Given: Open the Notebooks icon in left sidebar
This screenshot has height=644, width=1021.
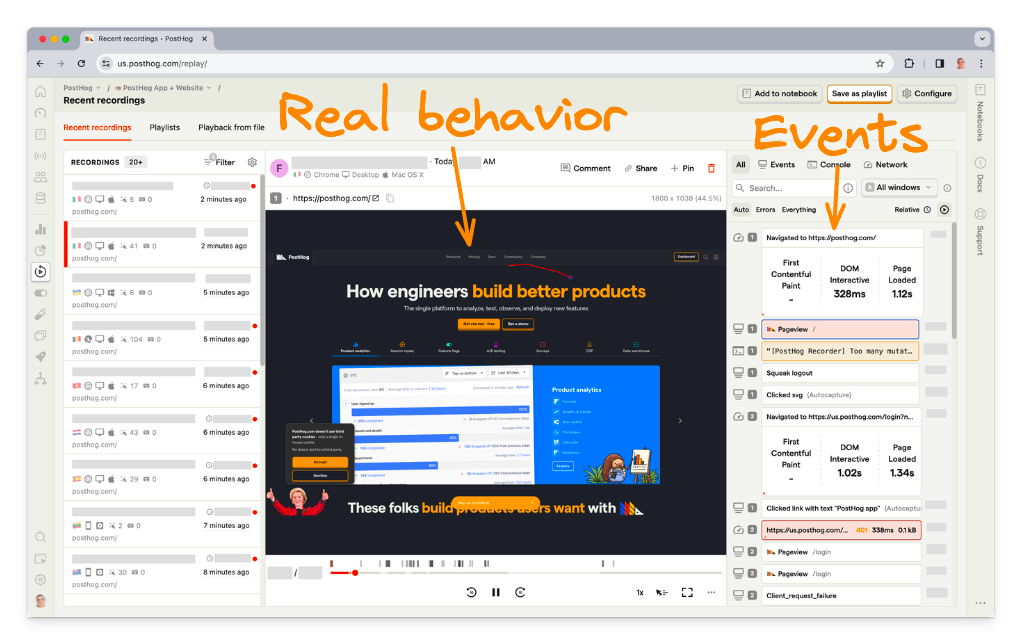Looking at the screenshot, I should click(x=40, y=135).
